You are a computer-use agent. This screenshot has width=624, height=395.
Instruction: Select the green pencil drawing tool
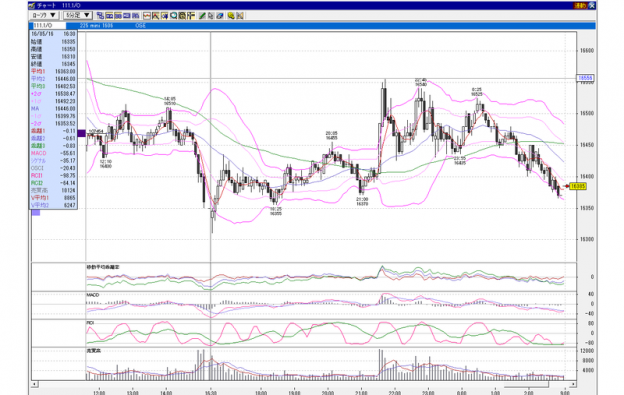click(x=203, y=16)
